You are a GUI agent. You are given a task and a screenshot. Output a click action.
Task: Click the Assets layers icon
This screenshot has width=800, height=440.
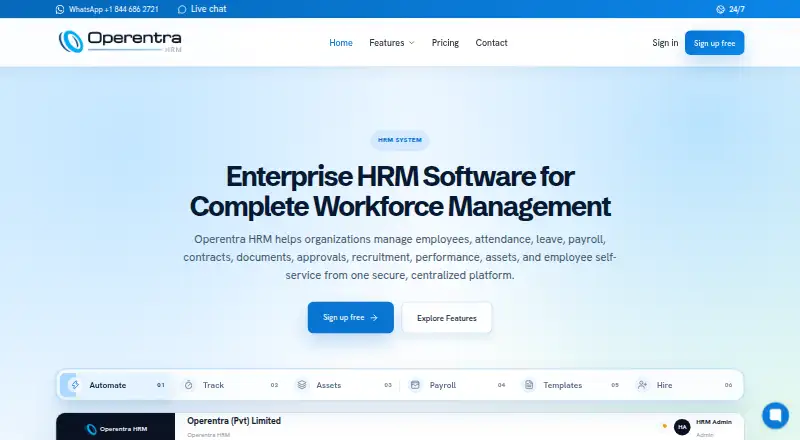(x=302, y=385)
